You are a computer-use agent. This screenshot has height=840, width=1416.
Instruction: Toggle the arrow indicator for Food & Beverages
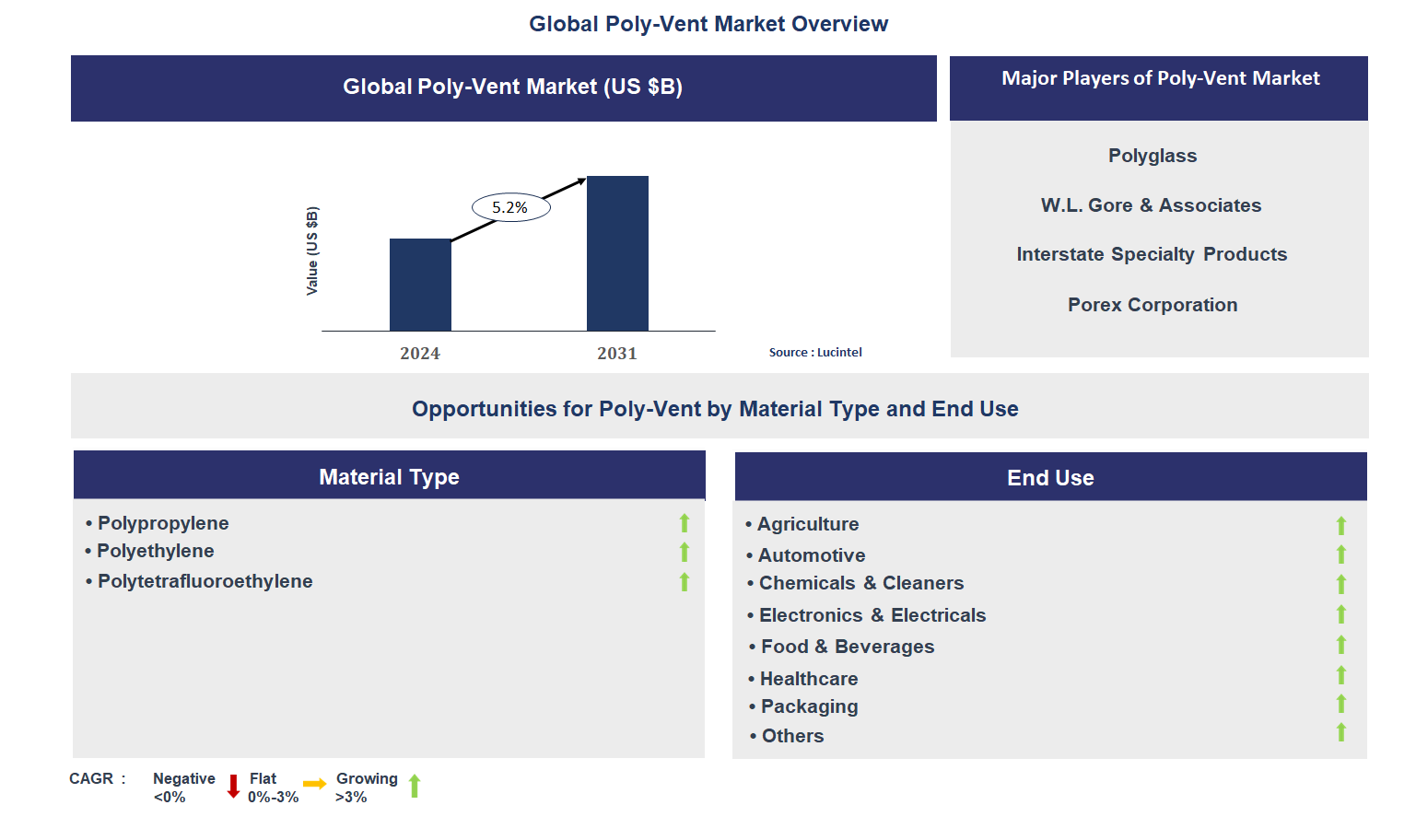coord(1341,645)
